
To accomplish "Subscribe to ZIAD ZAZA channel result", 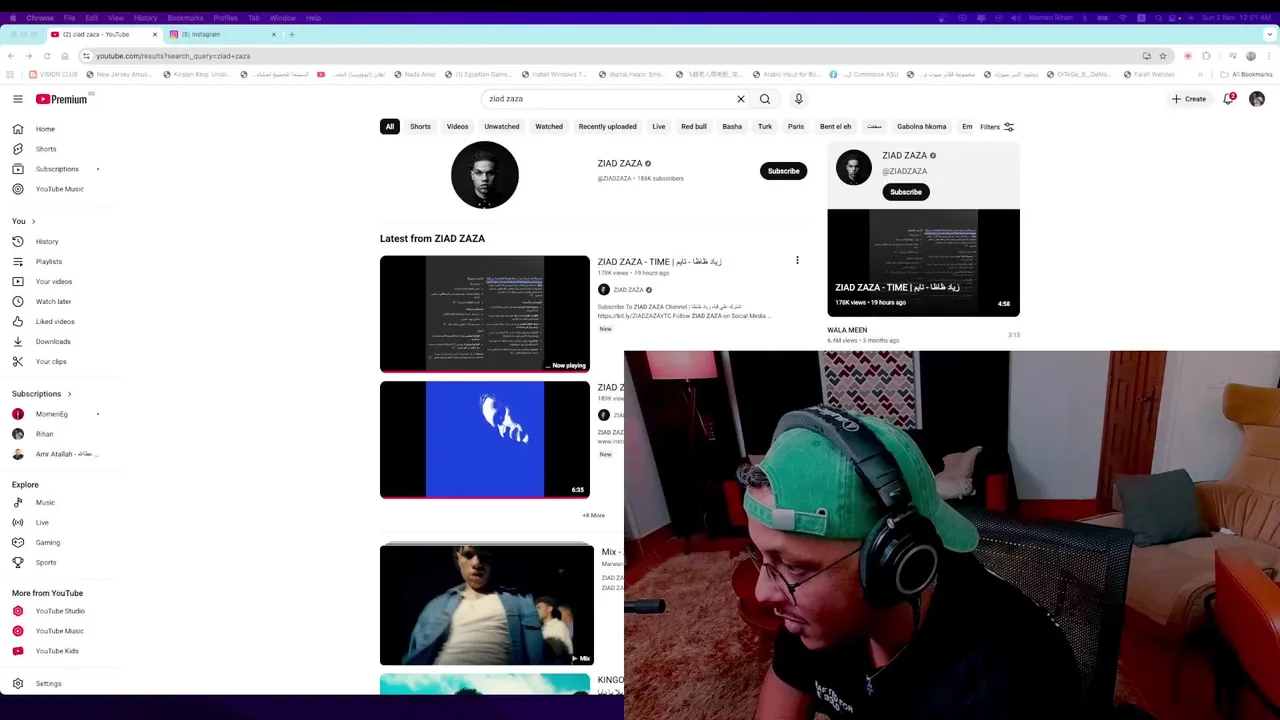I will coord(783,171).
